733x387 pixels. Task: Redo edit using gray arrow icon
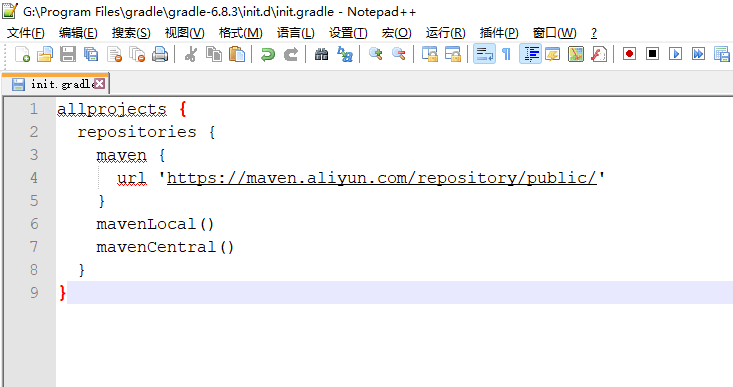click(291, 54)
